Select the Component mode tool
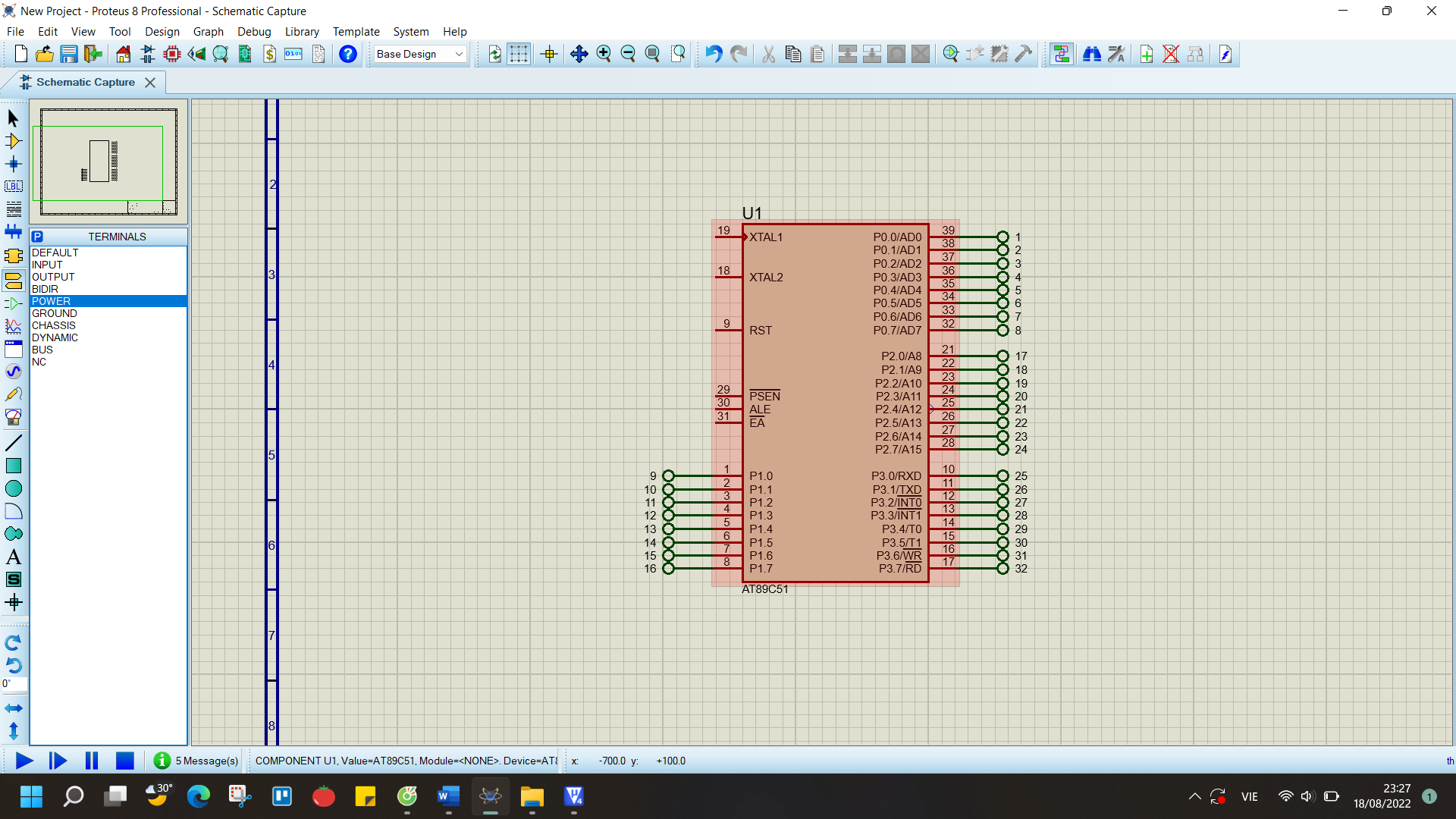 coord(13,141)
